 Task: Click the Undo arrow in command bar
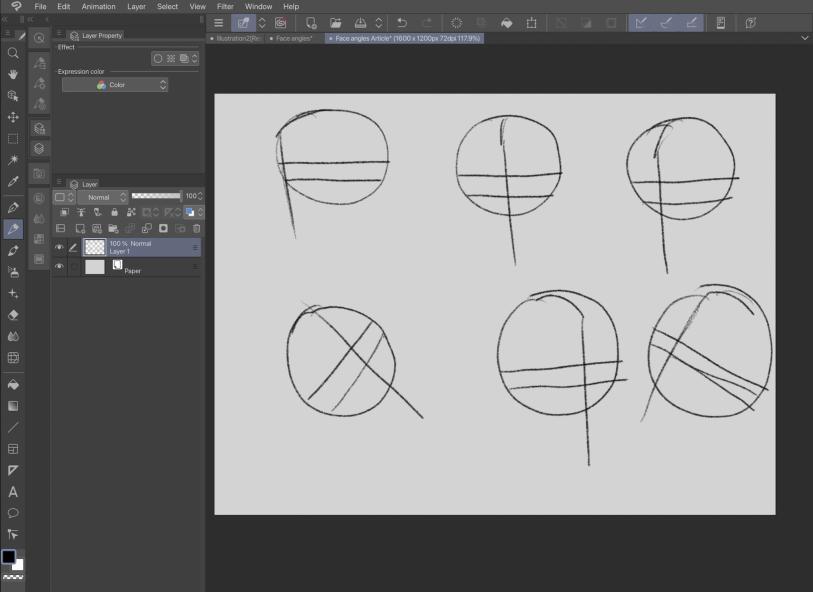pos(401,22)
